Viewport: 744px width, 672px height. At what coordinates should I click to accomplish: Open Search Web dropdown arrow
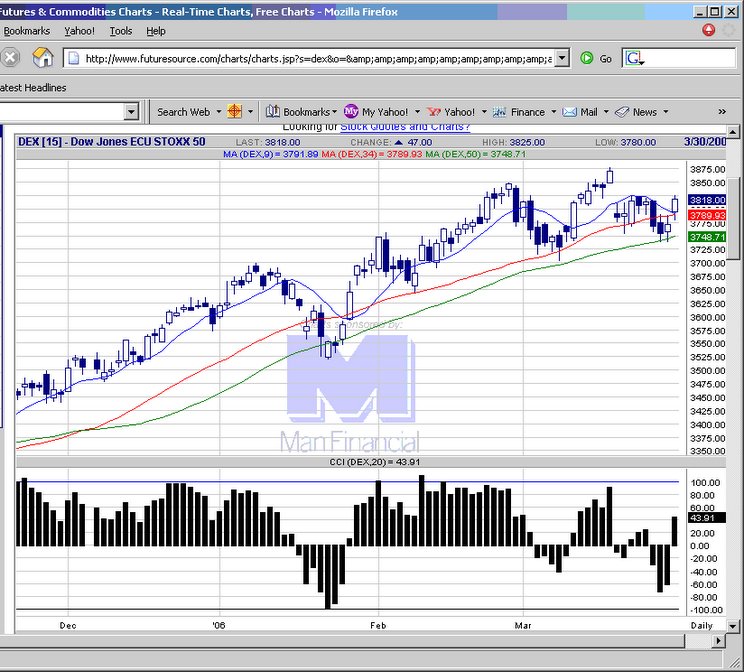pyautogui.click(x=219, y=112)
